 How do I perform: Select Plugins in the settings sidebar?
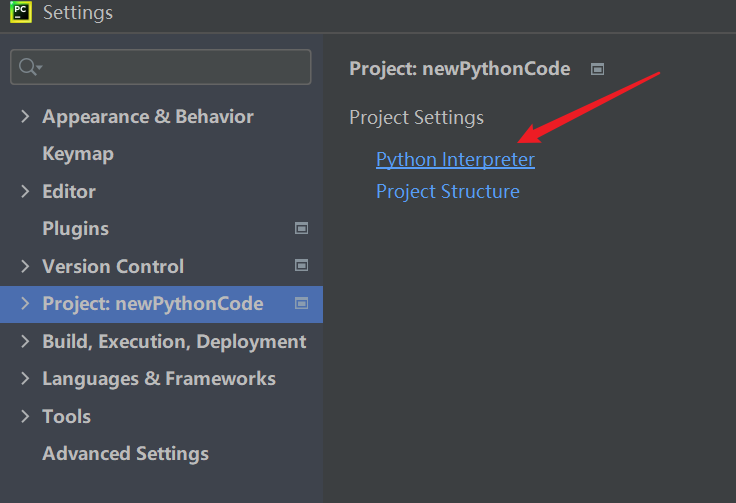point(75,228)
